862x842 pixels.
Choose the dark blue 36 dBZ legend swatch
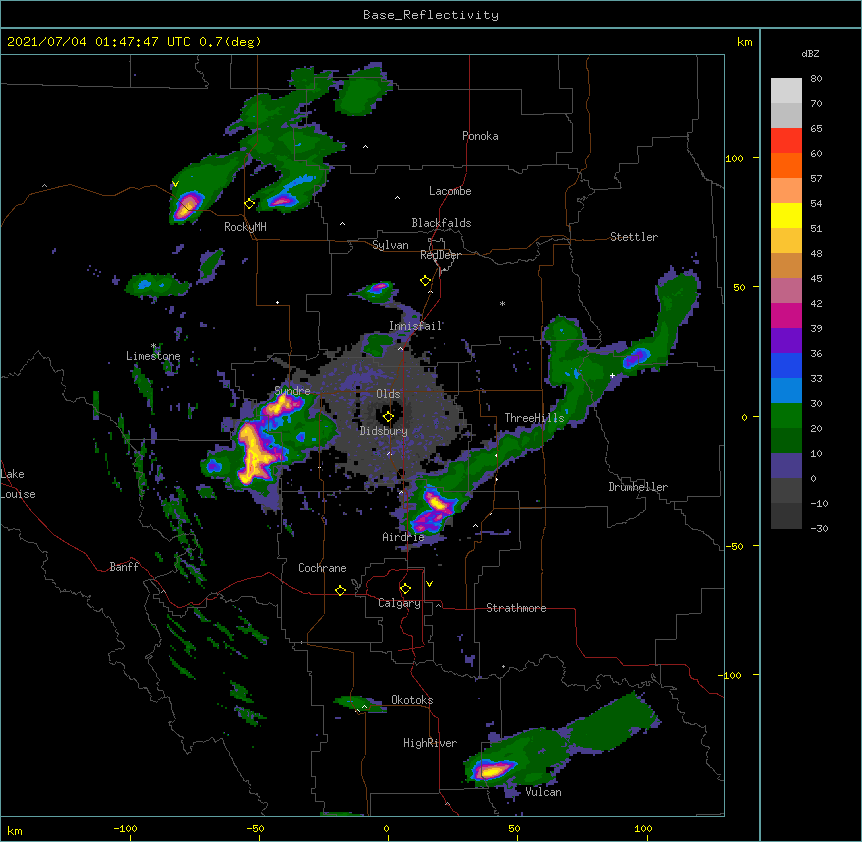point(786,365)
